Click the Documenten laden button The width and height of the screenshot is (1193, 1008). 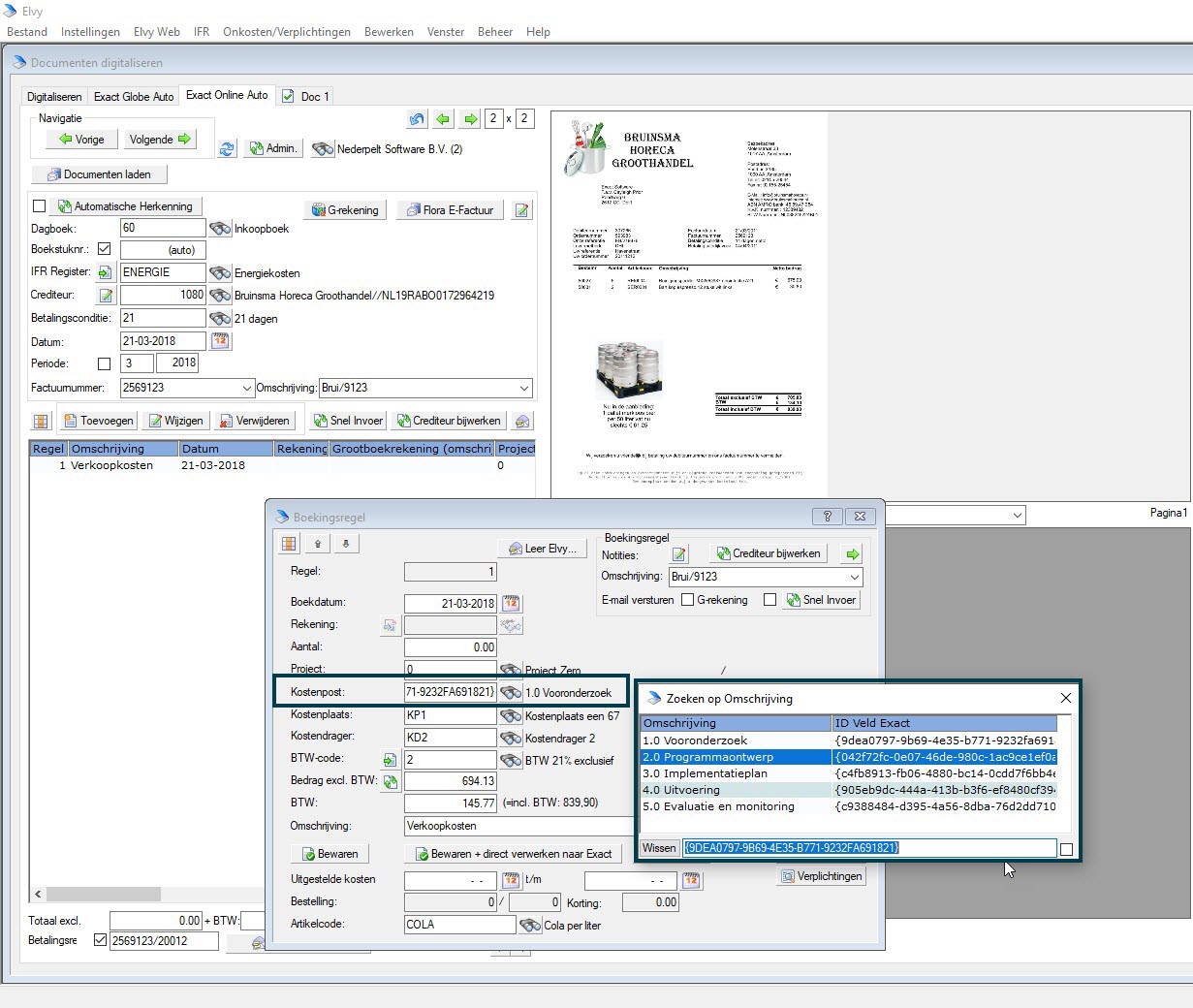pyautogui.click(x=99, y=174)
